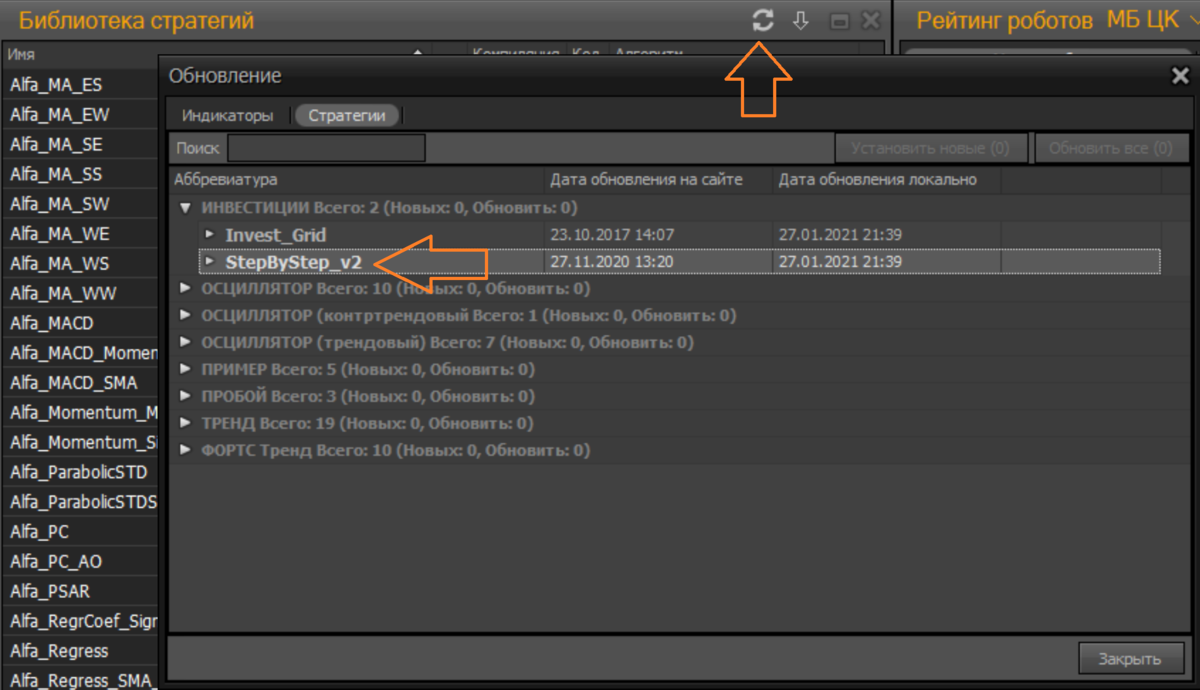Minimize the Библиотека стратегий panel

tap(840, 21)
